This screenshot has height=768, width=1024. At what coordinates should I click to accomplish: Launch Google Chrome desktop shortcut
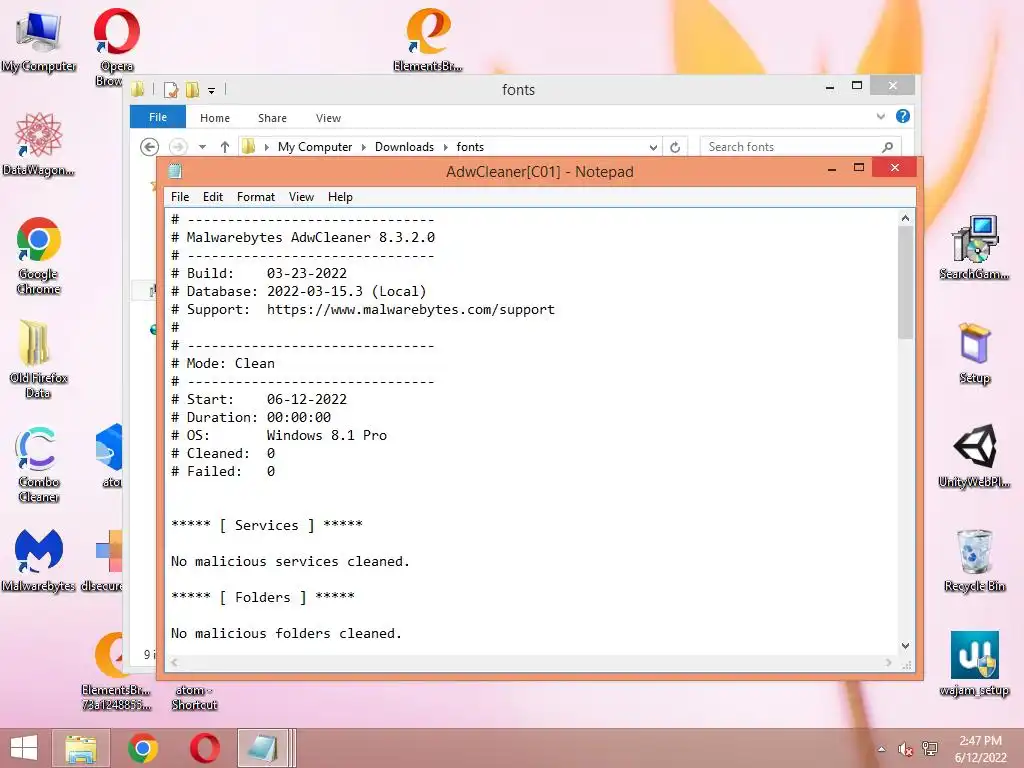pos(39,256)
